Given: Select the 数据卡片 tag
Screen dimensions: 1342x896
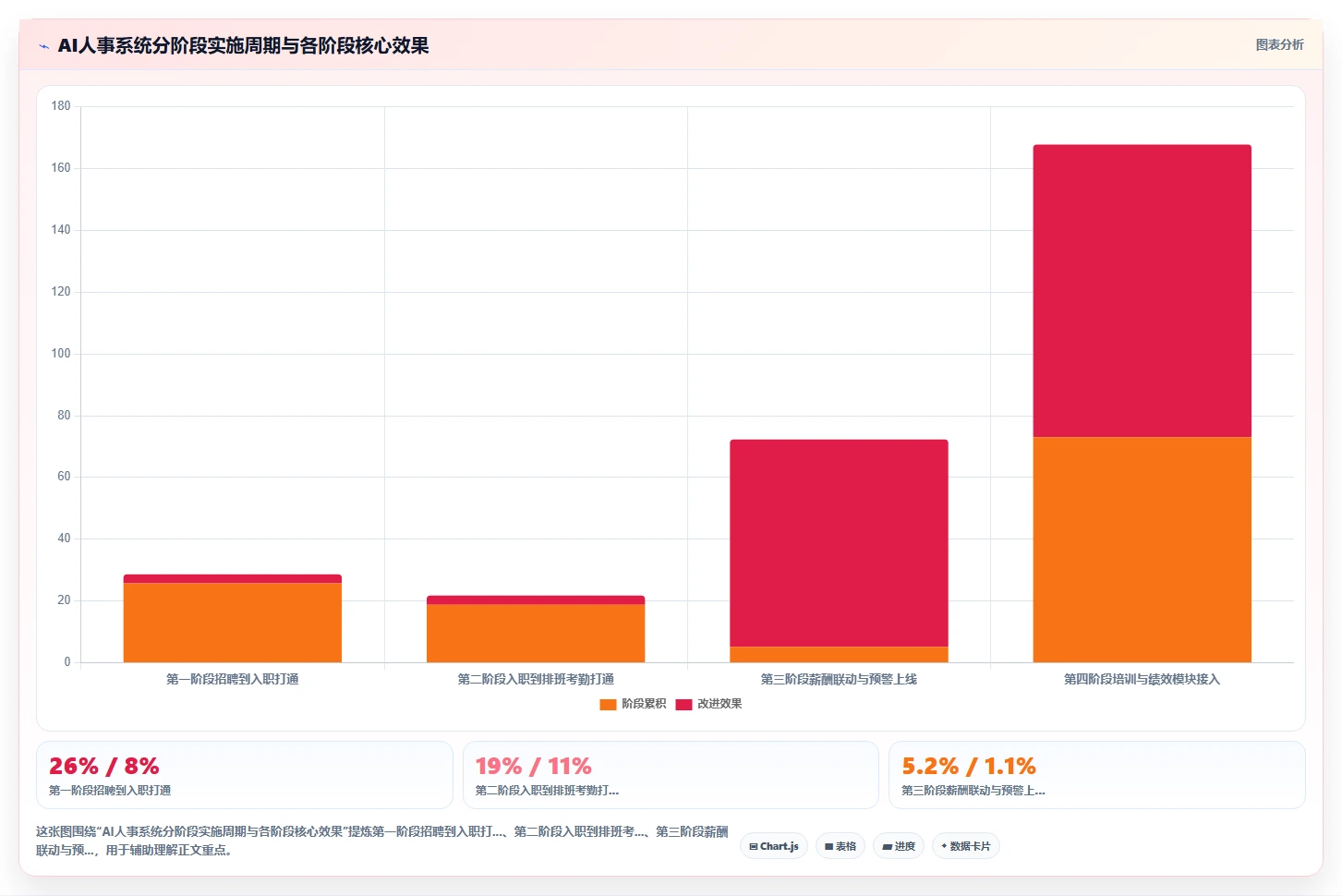Looking at the screenshot, I should [x=966, y=846].
